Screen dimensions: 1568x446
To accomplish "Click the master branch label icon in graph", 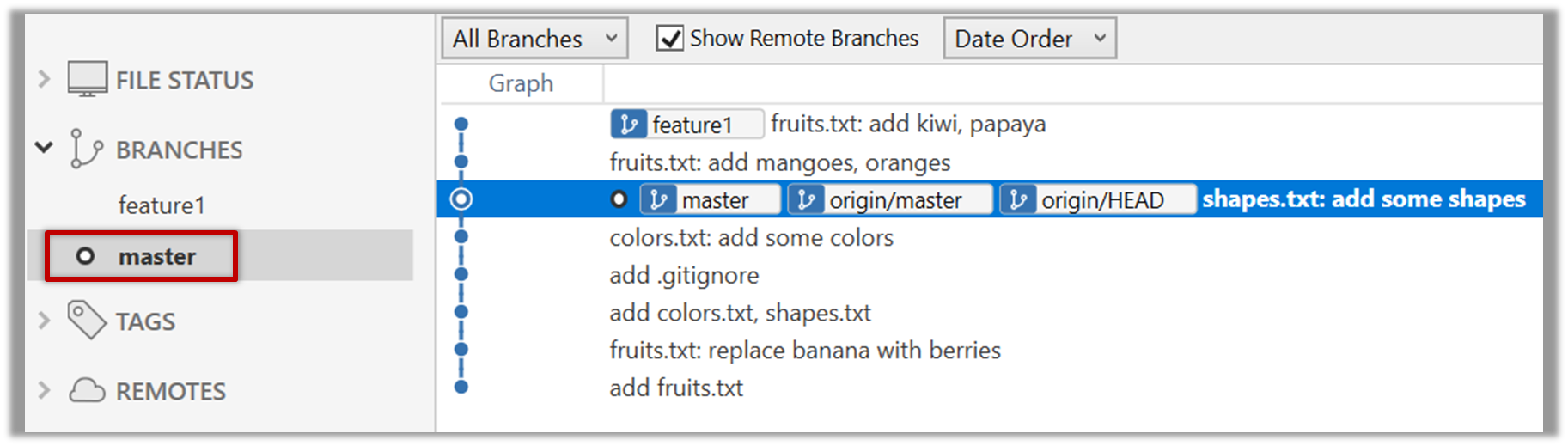I will click(x=658, y=199).
